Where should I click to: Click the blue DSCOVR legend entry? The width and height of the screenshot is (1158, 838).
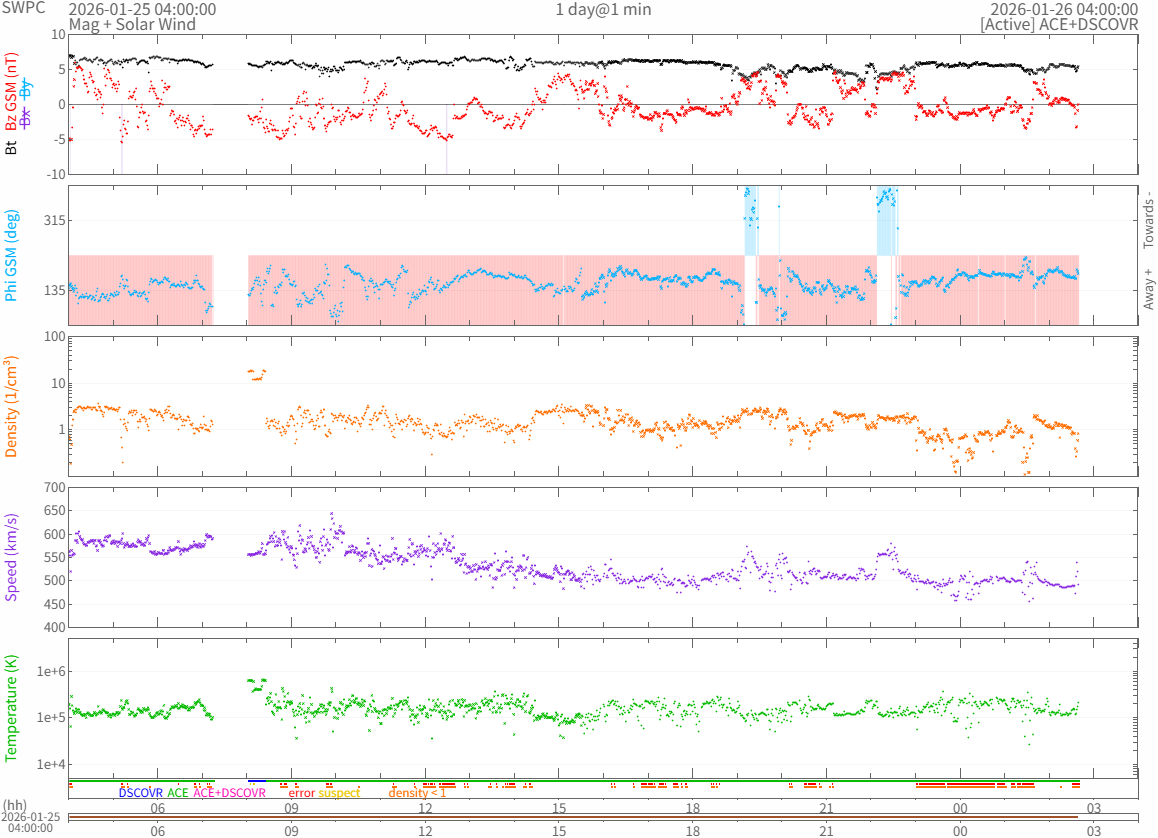coord(141,793)
